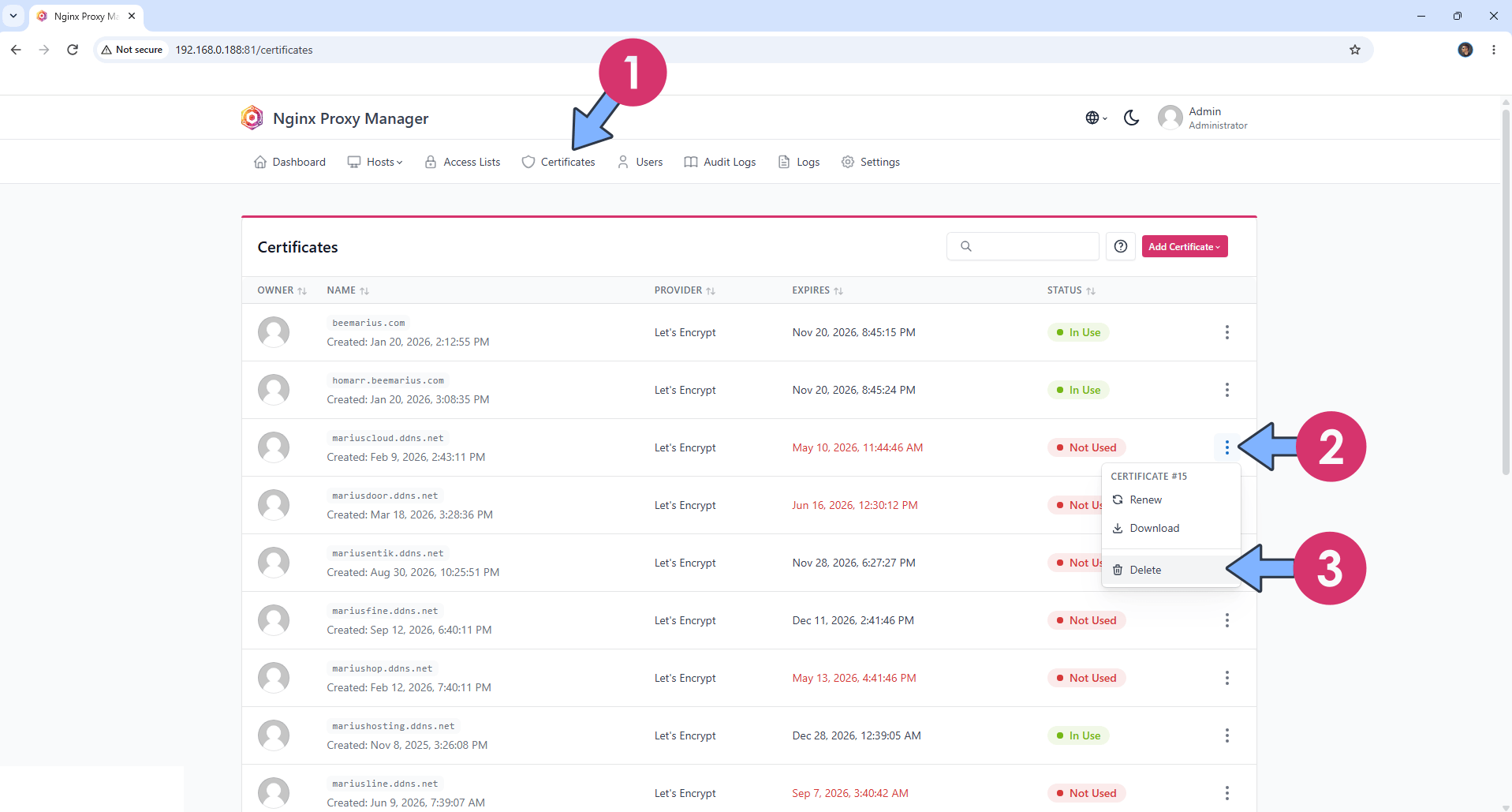Sort by the NAME column header
Viewport: 1512px width, 812px height.
[x=348, y=290]
